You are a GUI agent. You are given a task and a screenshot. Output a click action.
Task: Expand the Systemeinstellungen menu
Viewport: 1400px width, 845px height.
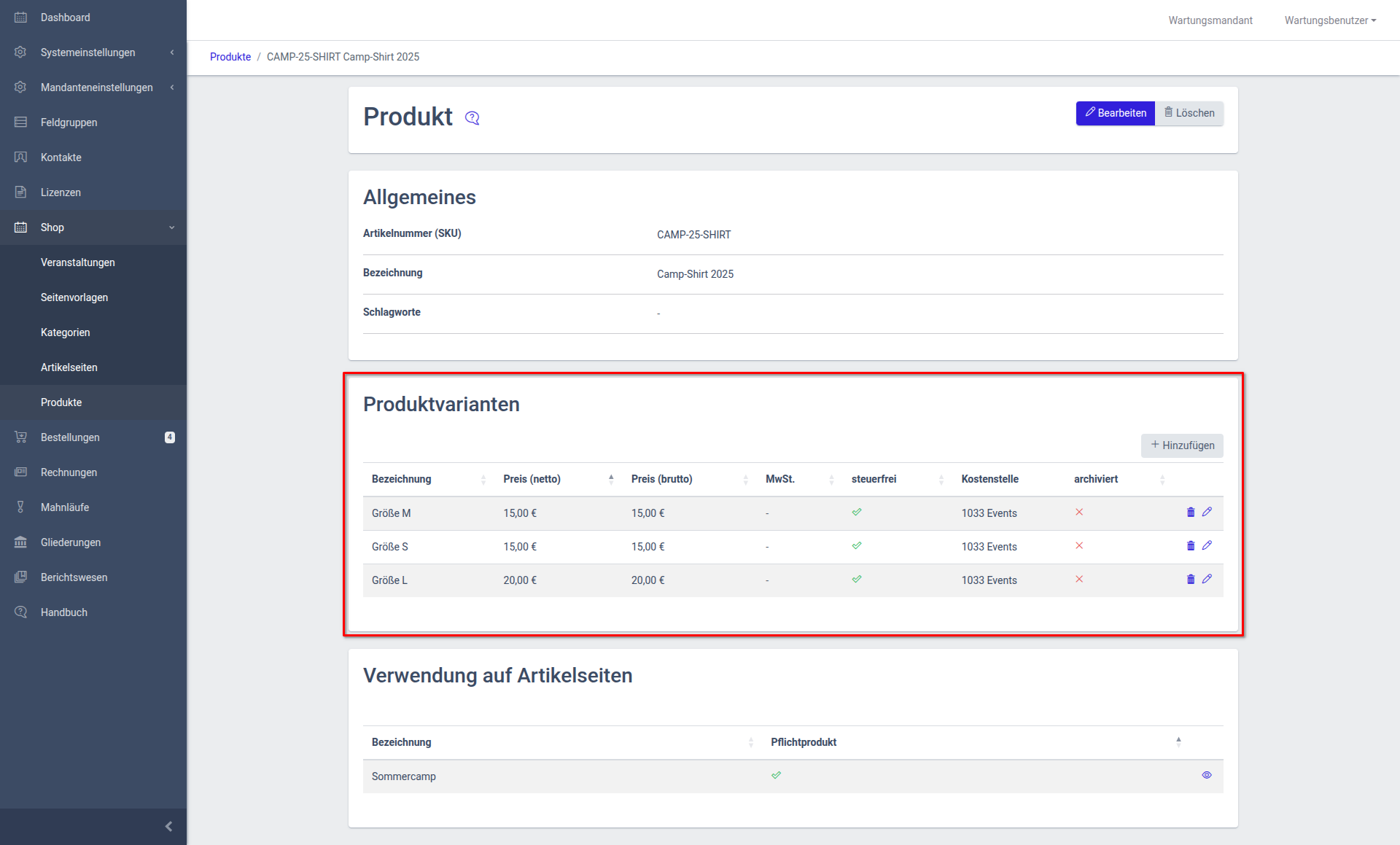(x=88, y=52)
